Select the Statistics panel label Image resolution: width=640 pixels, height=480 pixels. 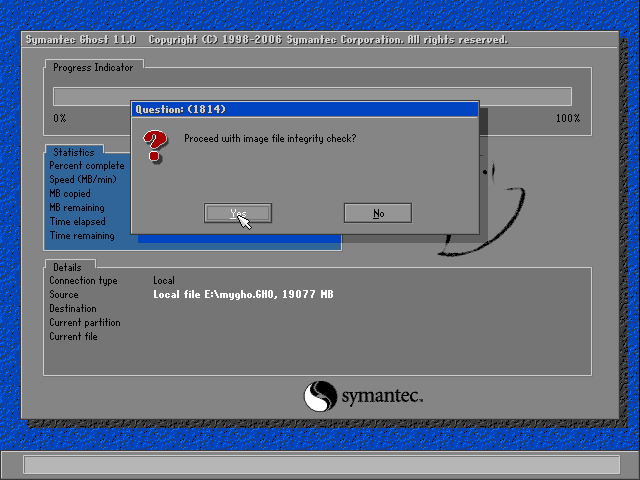coord(74,152)
